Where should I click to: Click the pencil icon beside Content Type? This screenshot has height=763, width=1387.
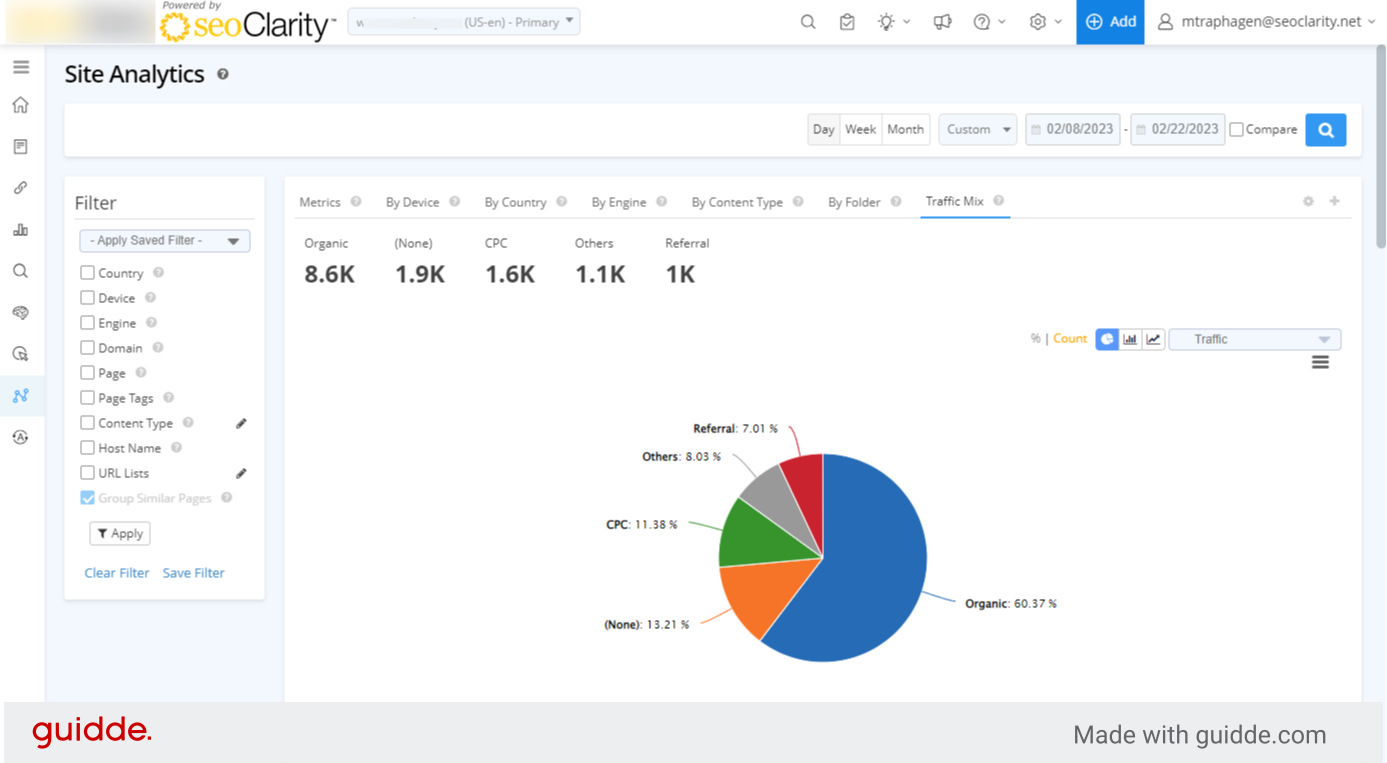tap(240, 423)
